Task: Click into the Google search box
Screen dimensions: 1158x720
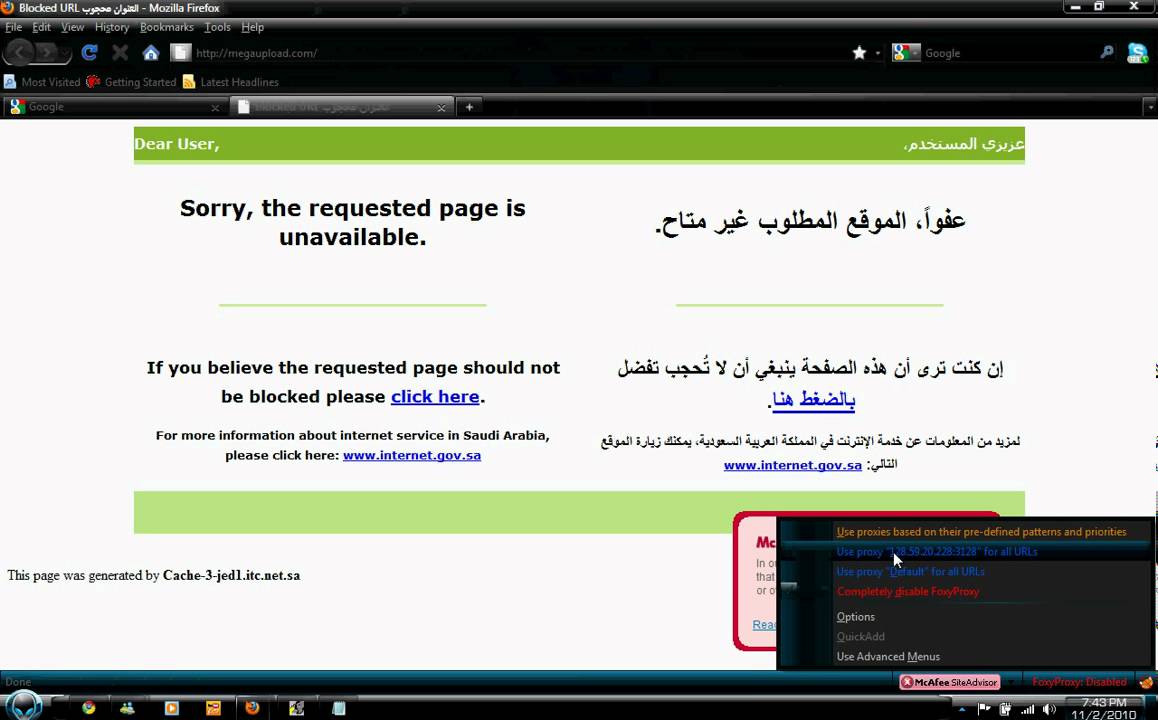Action: (1008, 53)
